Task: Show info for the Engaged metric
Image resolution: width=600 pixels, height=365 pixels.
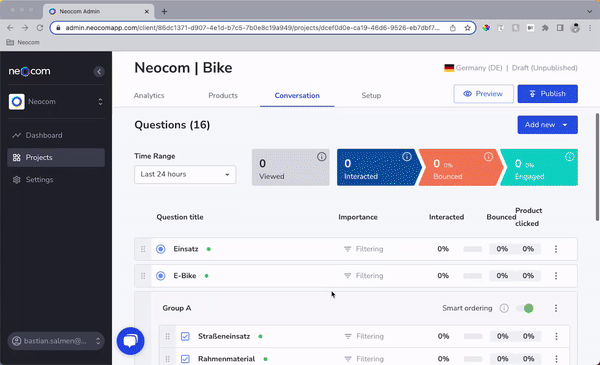Action: coord(569,156)
